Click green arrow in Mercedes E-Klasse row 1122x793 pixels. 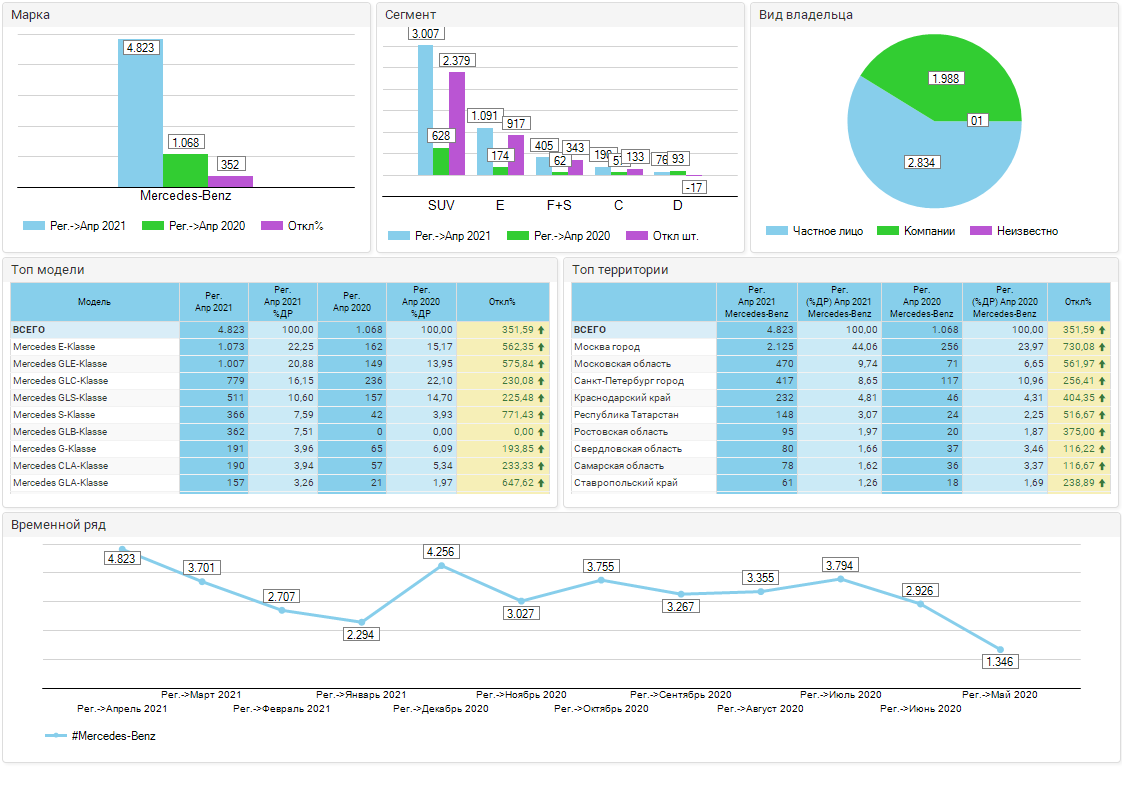click(541, 347)
